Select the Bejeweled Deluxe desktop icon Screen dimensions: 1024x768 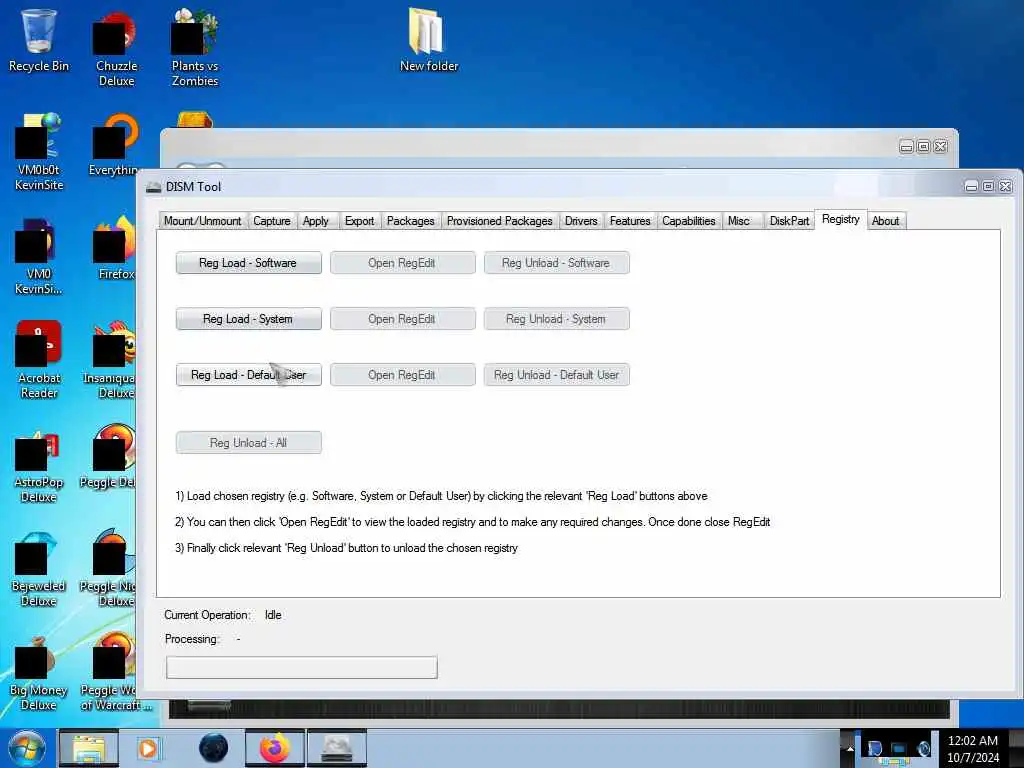click(x=39, y=568)
